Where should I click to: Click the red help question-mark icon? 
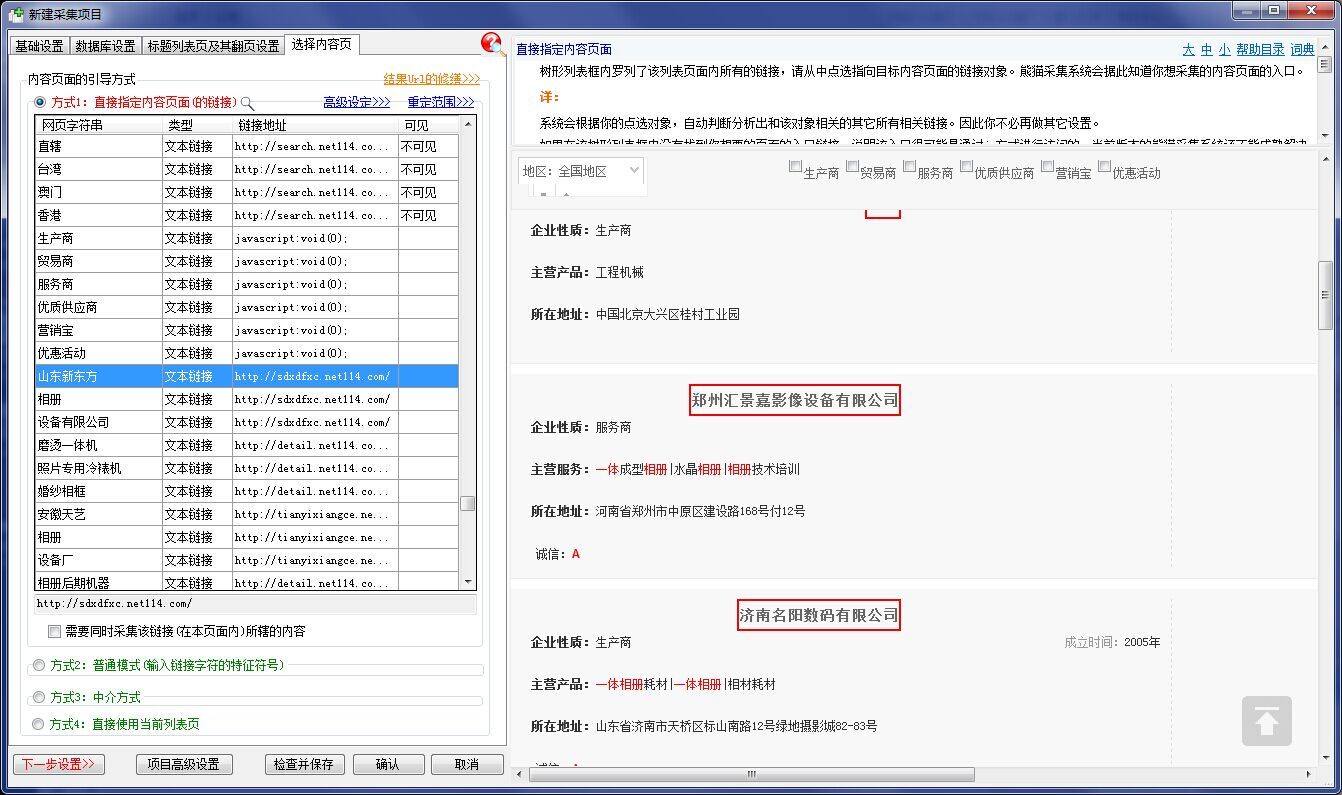tap(492, 44)
